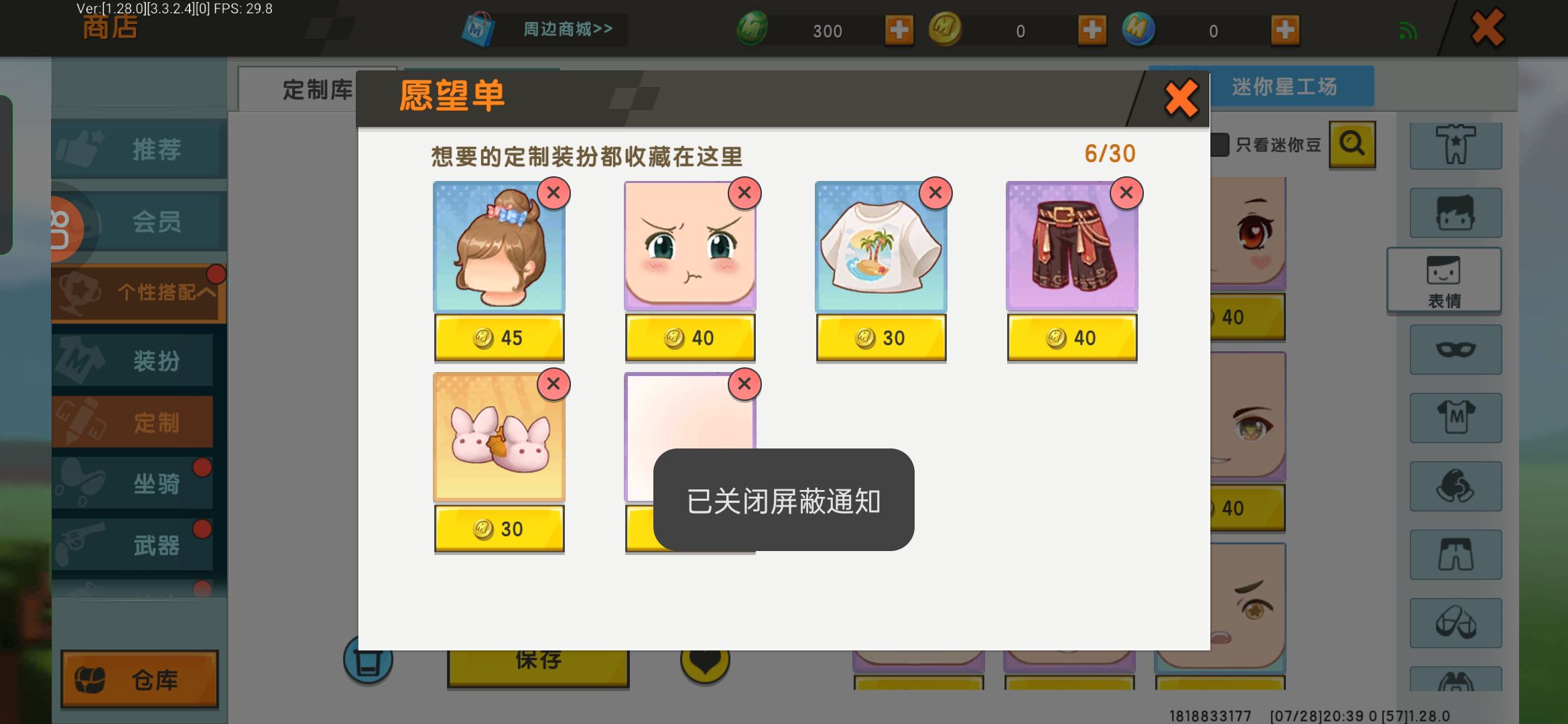Remove the palm tree T-shirt item

[x=935, y=194]
